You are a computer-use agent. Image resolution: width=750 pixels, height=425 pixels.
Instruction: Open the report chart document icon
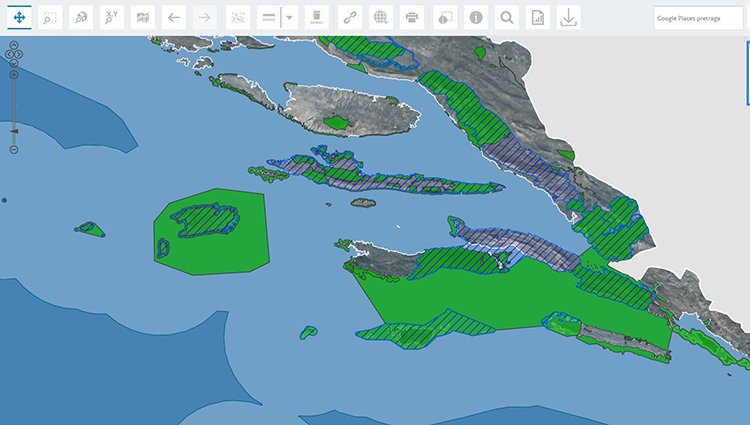[538, 18]
